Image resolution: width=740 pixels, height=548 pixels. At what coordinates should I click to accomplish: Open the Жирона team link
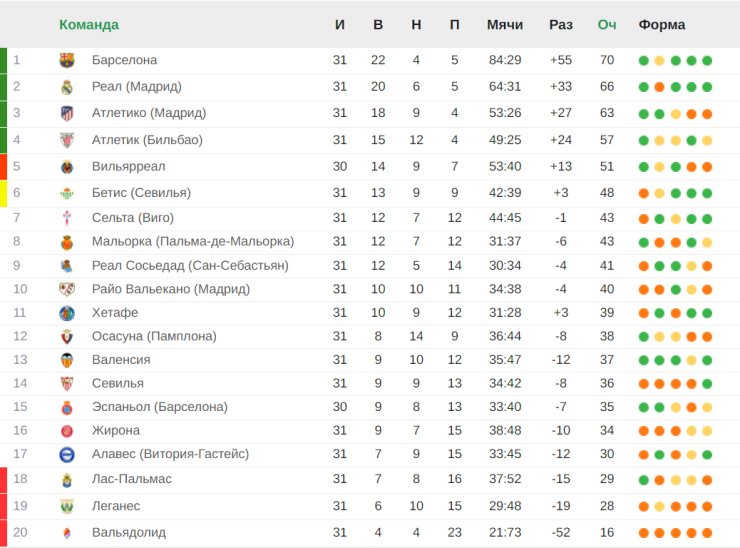point(117,431)
